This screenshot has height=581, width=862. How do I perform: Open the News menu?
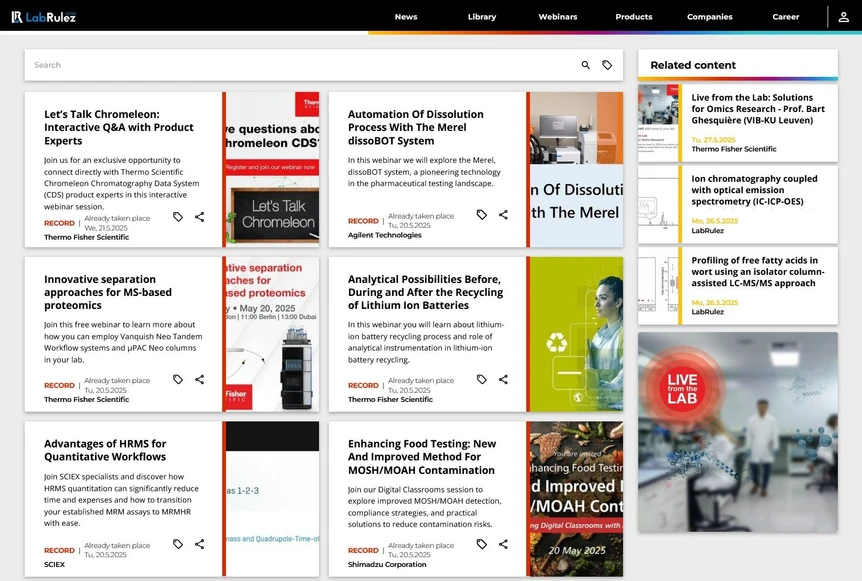pos(405,17)
